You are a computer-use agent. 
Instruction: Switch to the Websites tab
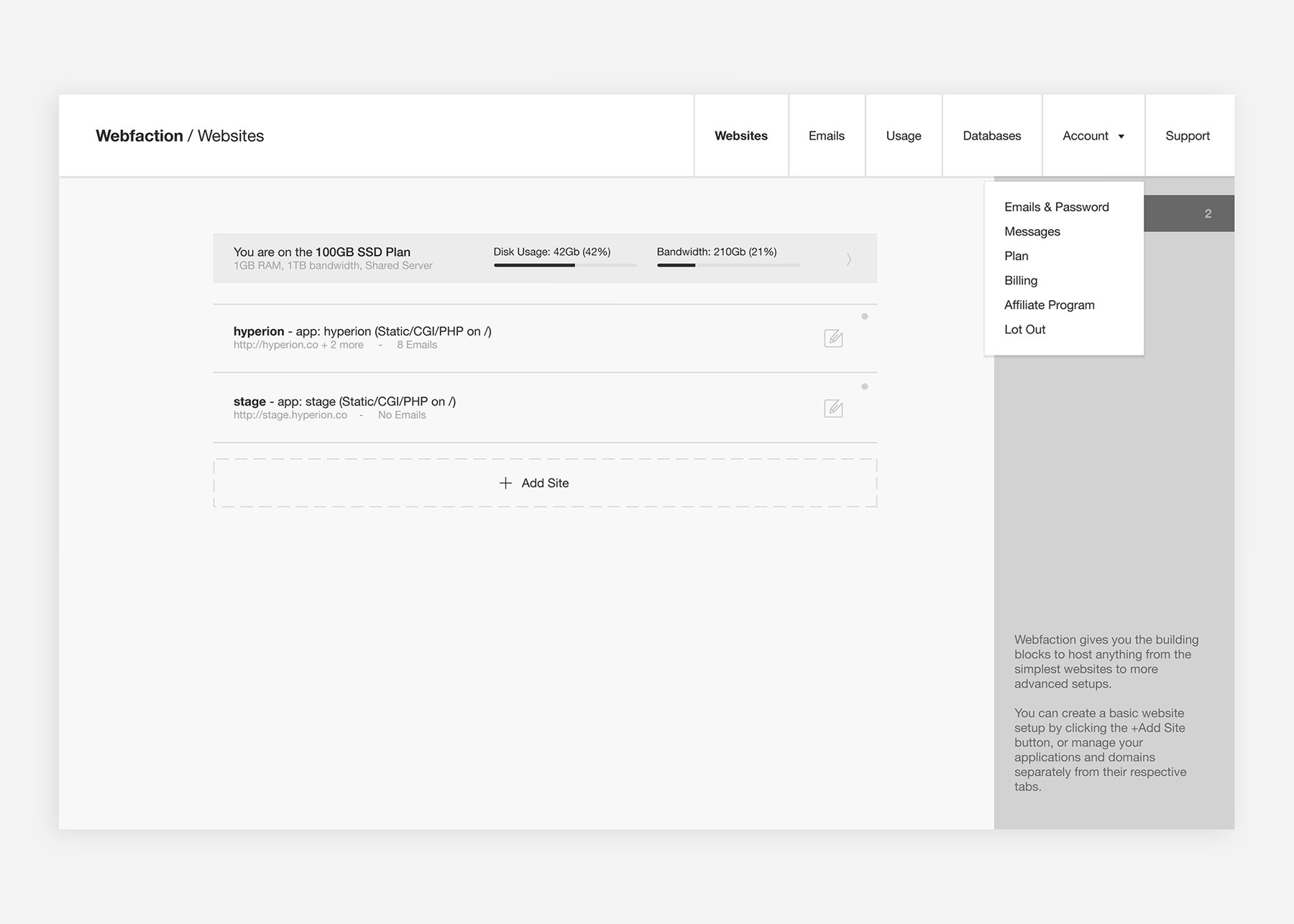tap(741, 136)
